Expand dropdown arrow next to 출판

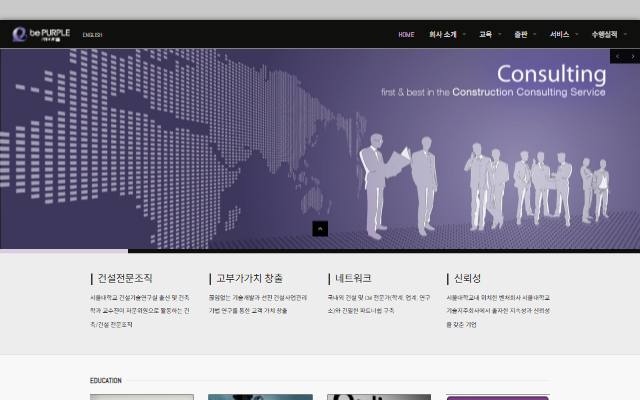pos(535,34)
